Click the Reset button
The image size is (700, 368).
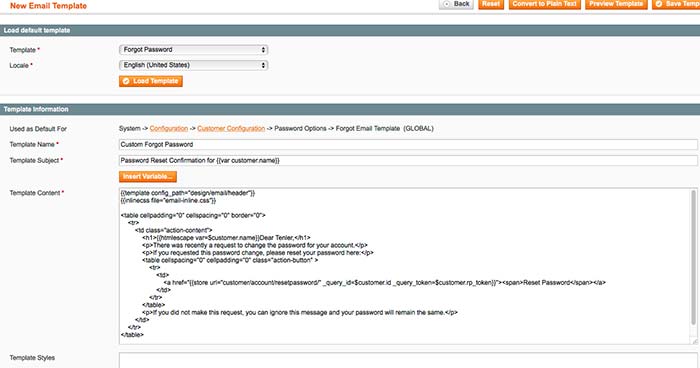(x=491, y=4)
